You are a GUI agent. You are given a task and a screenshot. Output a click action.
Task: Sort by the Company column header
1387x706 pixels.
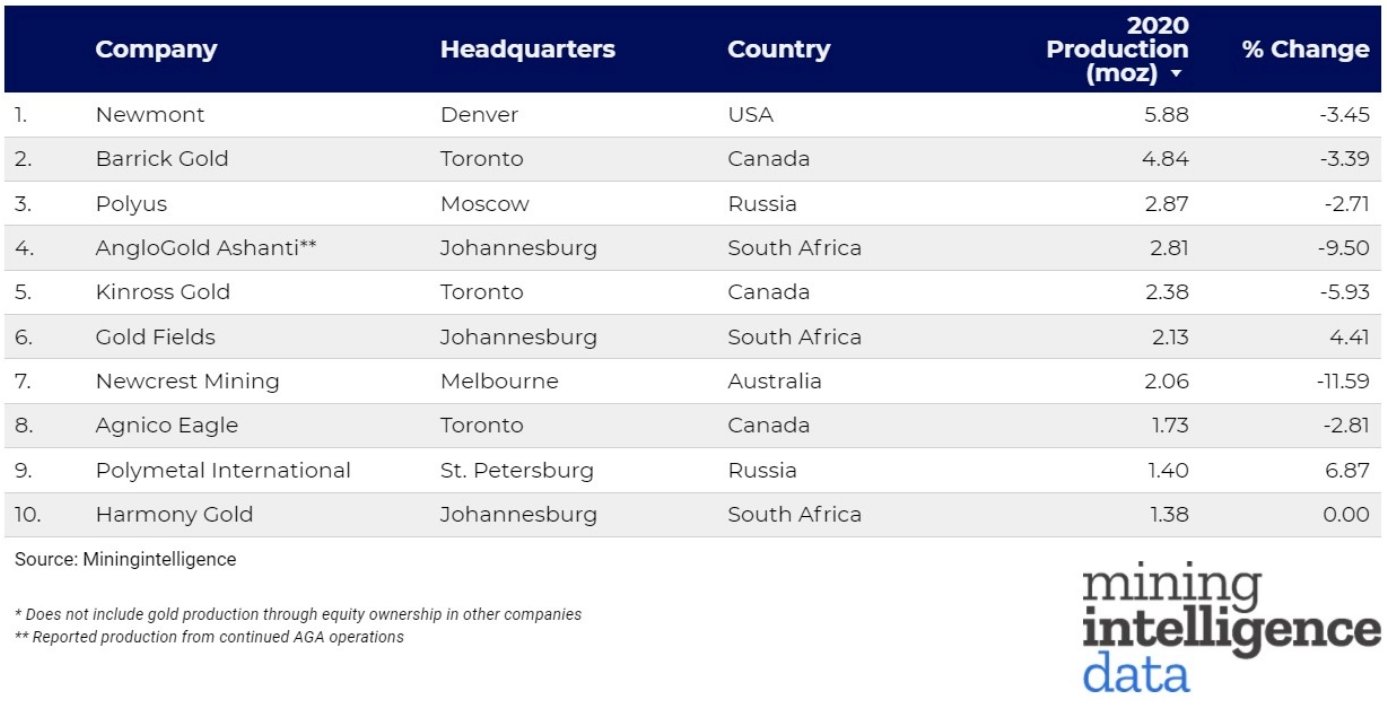click(156, 49)
